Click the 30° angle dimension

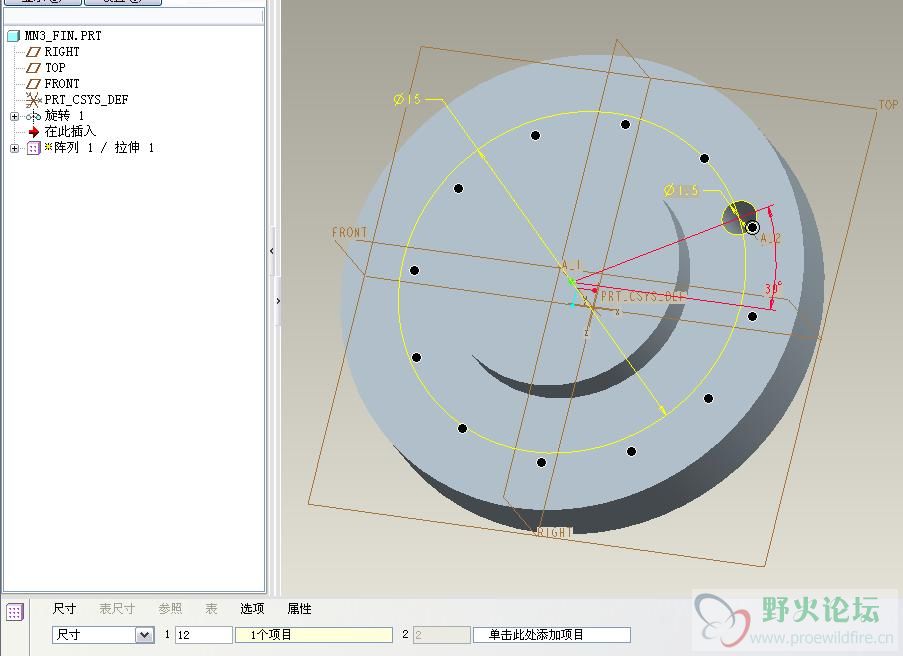click(x=773, y=288)
